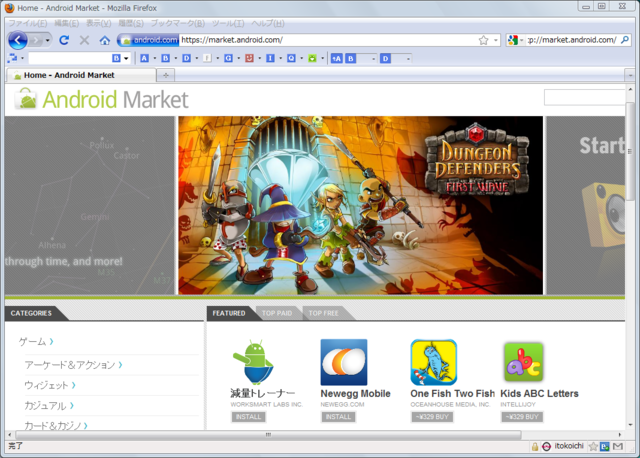Click the padlock security icon in status bar
Viewport: 640px width, 458px height.
535,447
